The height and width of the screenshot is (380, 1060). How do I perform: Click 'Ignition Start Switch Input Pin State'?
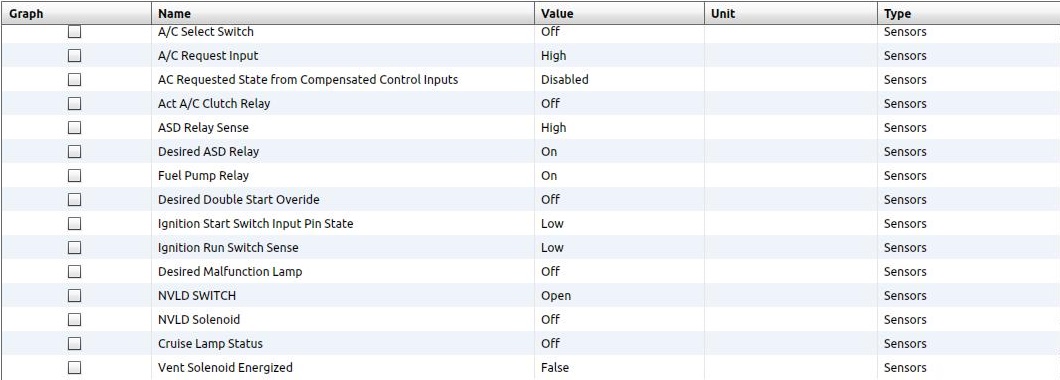click(256, 223)
